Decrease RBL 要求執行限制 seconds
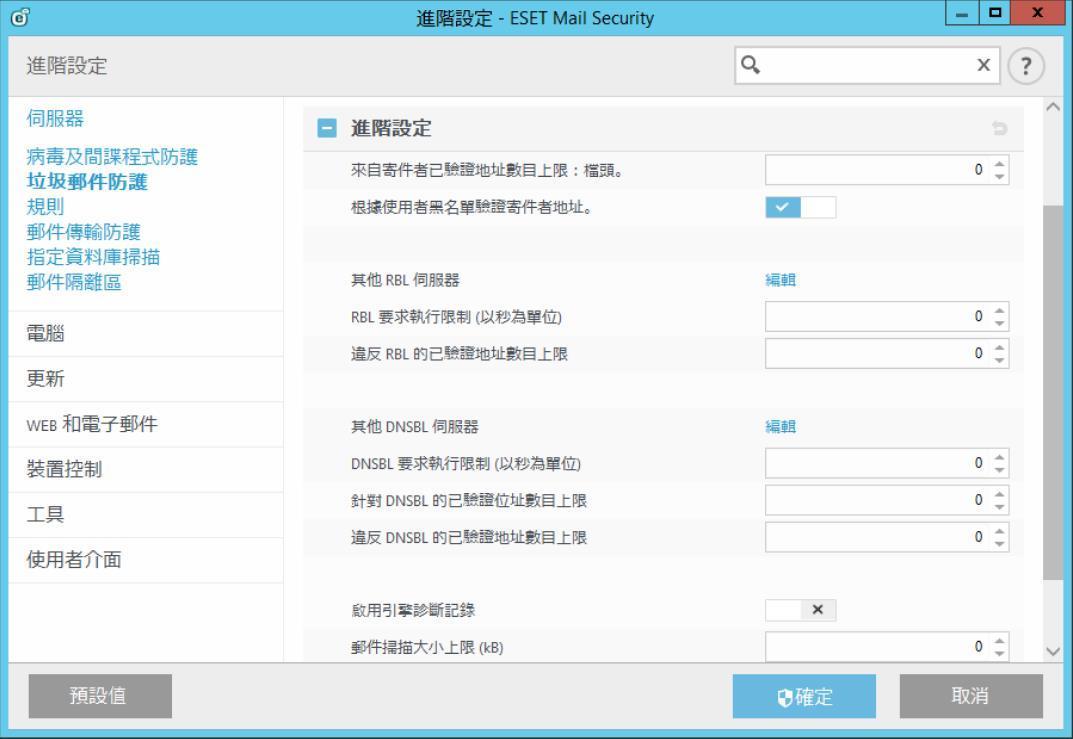 tap(1000, 323)
